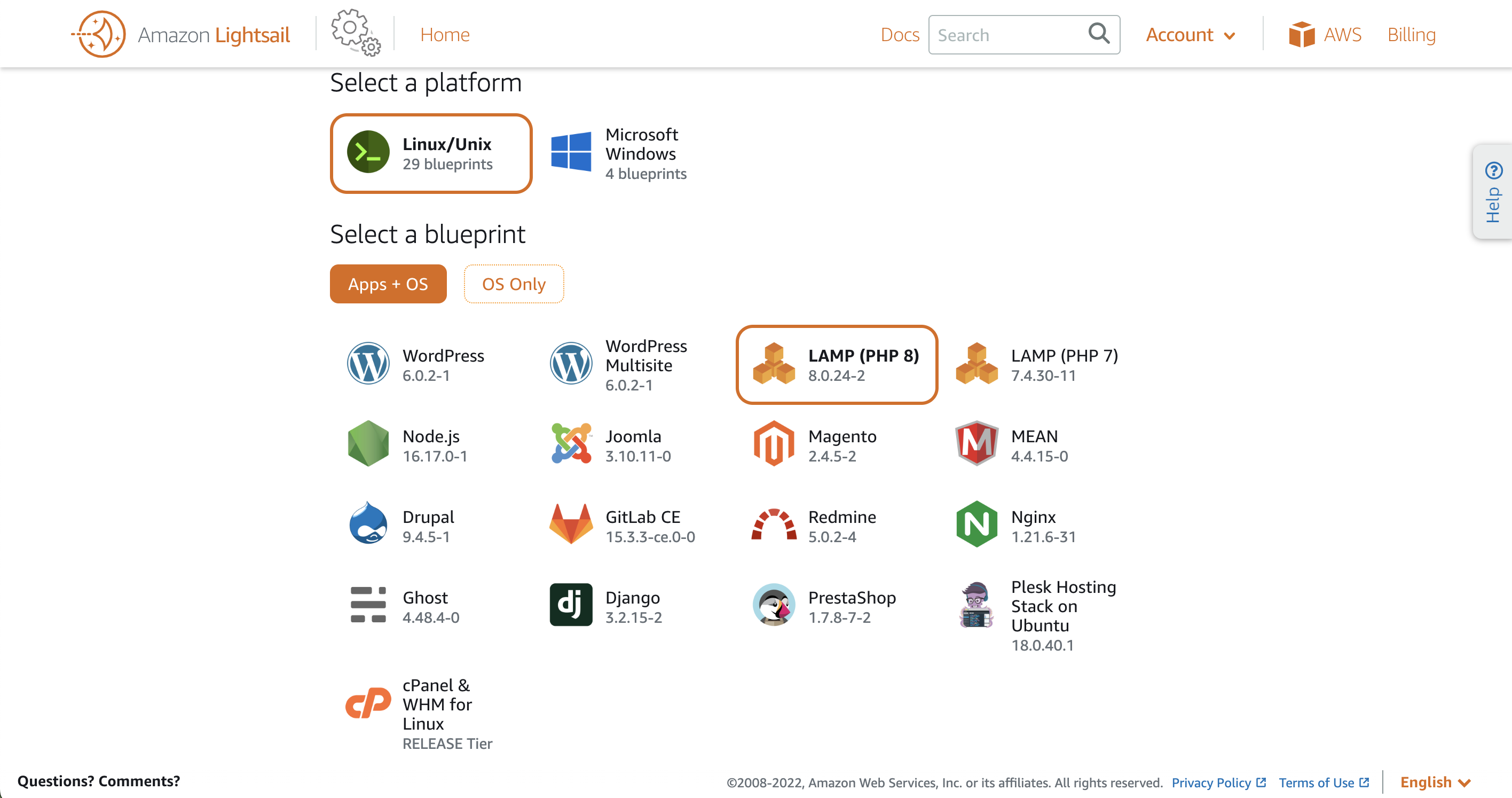Viewport: 1512px width, 798px height.
Task: Pick the cPanel & WHM icon
Action: click(x=368, y=702)
